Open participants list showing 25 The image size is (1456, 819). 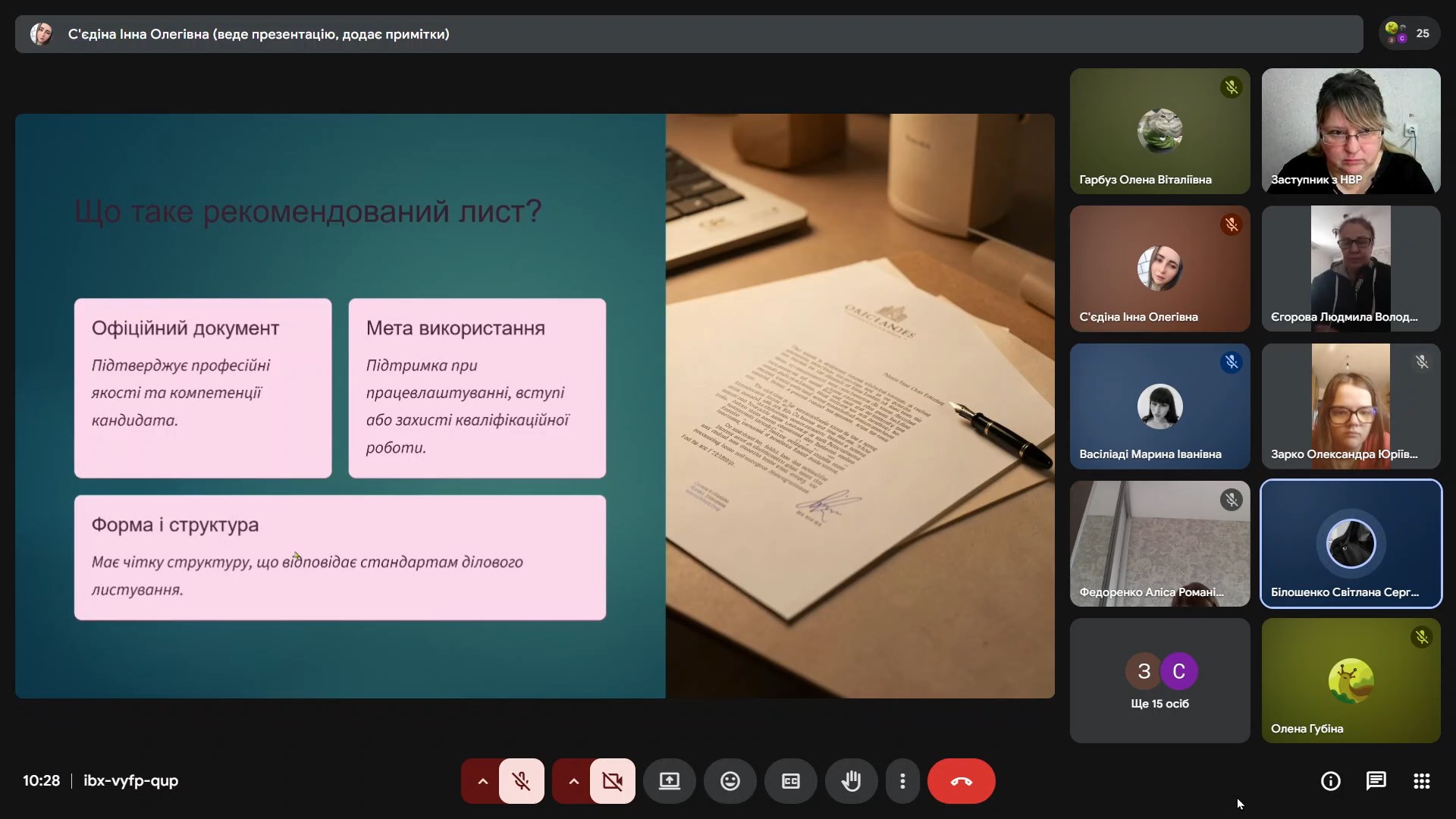1408,33
